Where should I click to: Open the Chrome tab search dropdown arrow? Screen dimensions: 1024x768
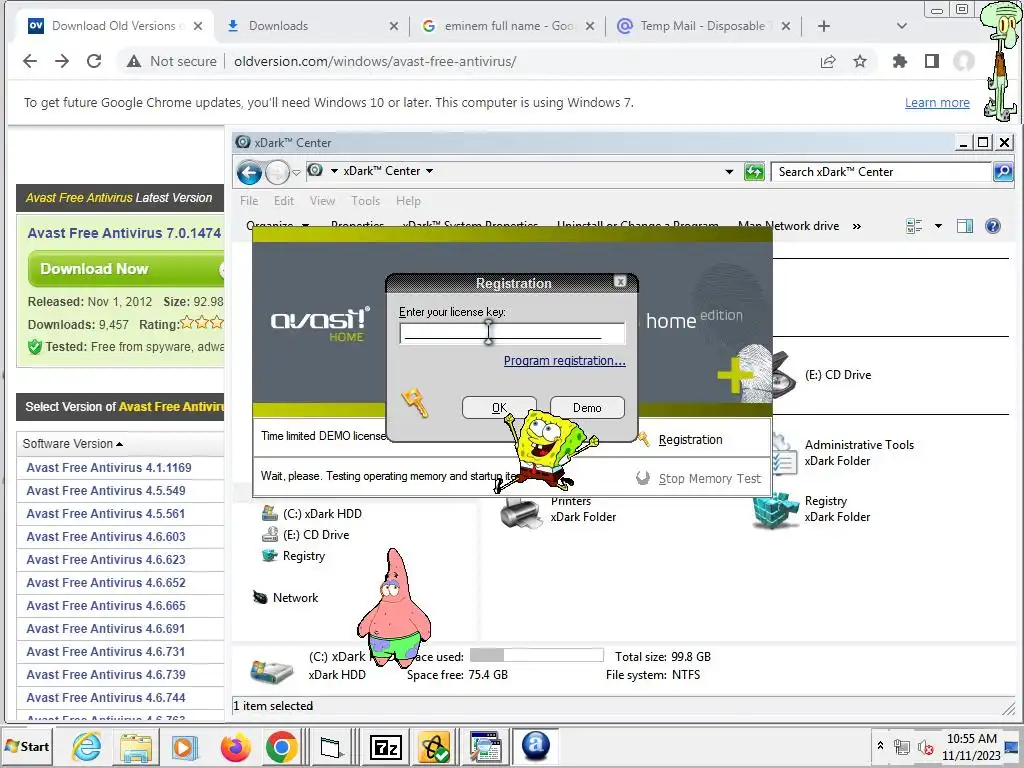(x=902, y=26)
